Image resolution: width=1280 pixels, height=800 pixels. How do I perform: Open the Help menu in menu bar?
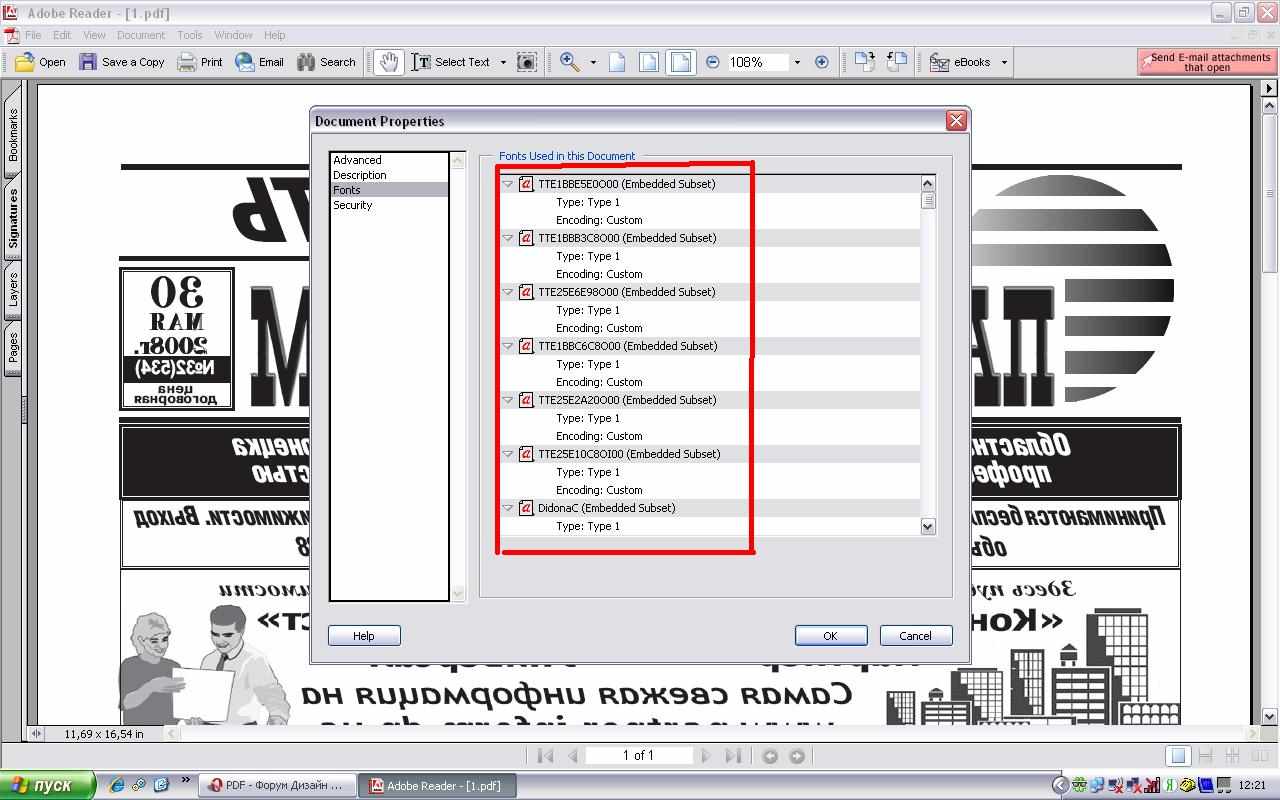click(274, 35)
